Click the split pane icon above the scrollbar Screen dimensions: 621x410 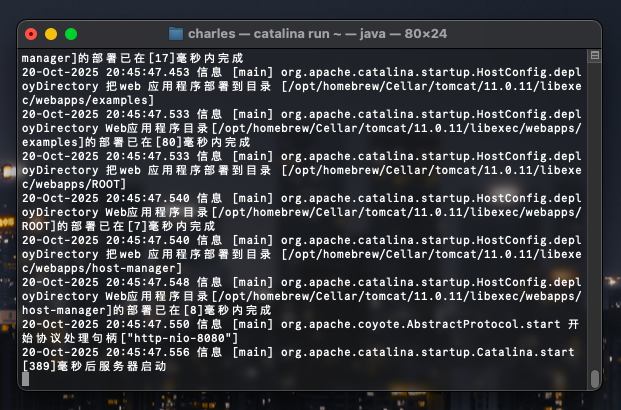[594, 55]
